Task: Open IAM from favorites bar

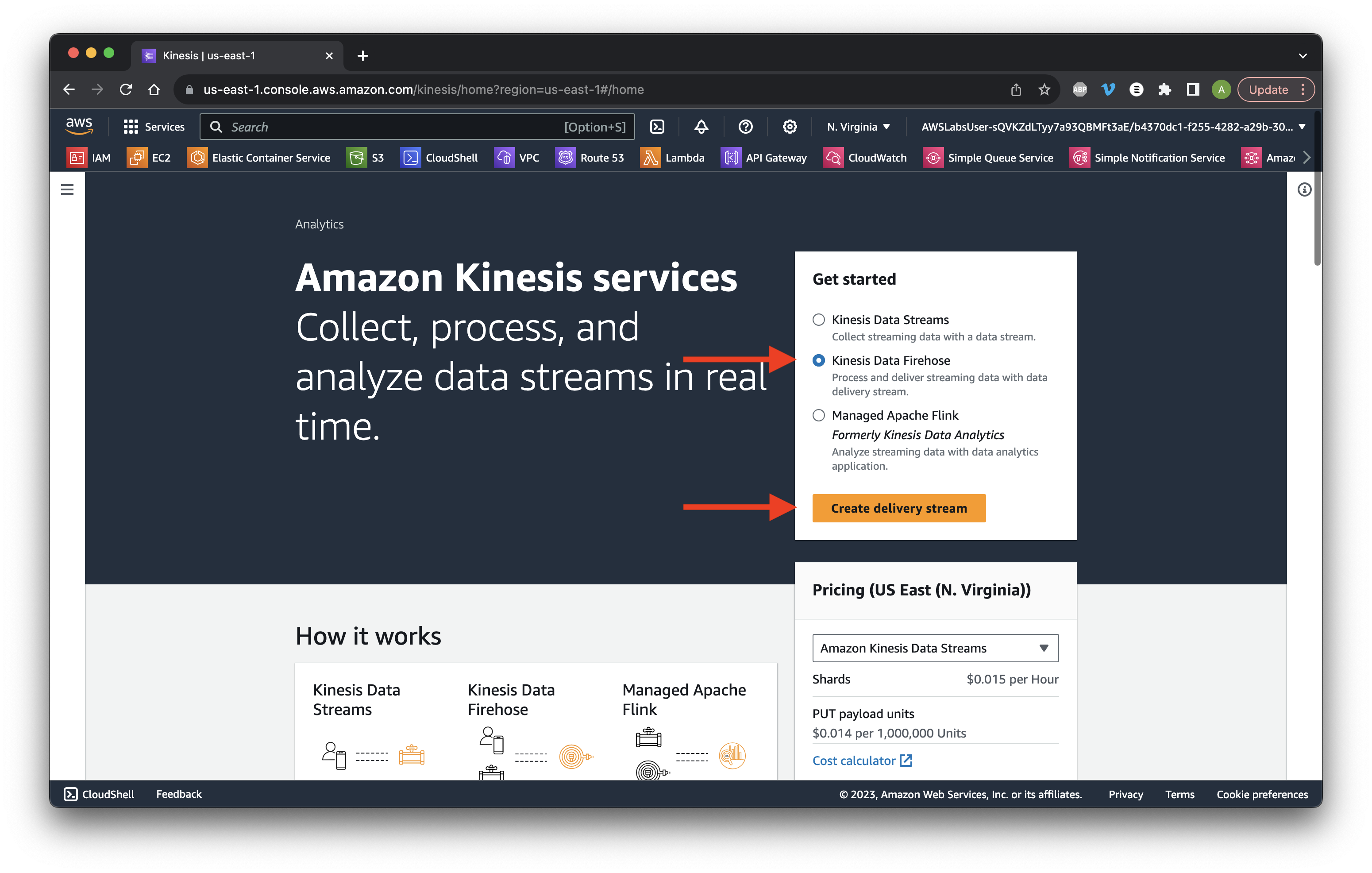Action: [89, 158]
